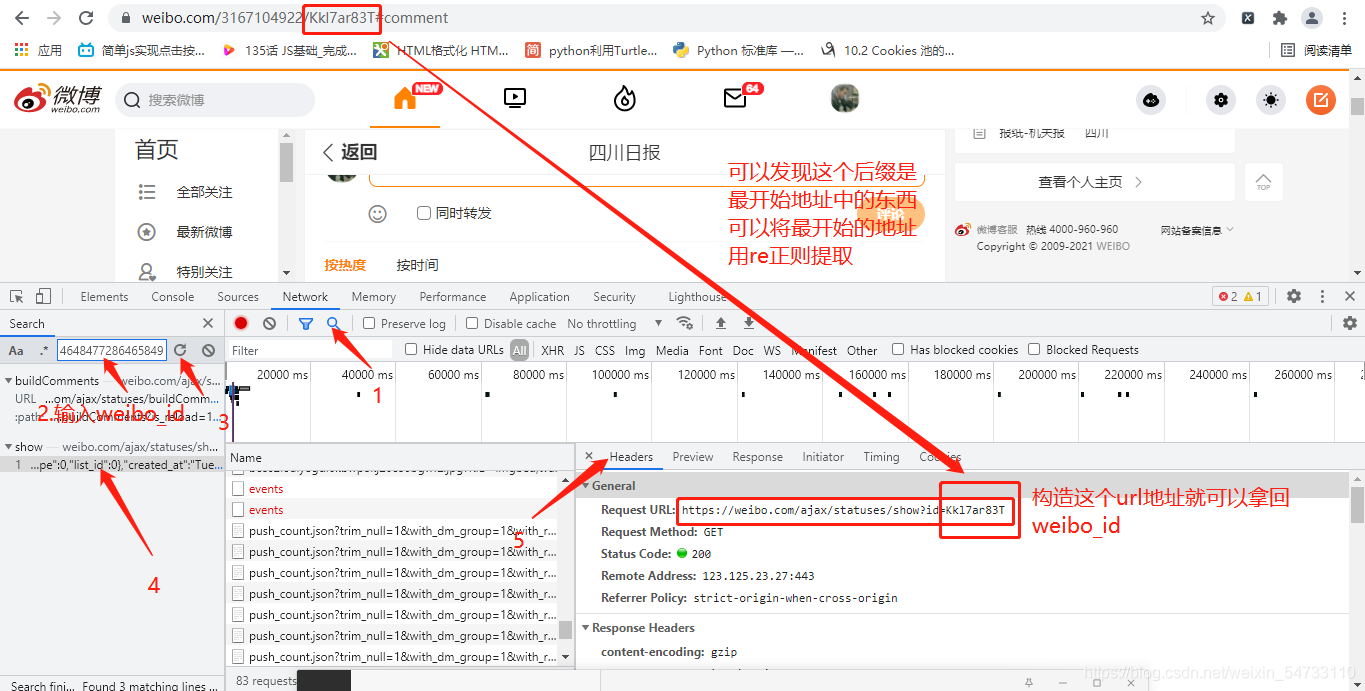This screenshot has width=1365, height=691.
Task: Sort comments 按时间
Action: (417, 265)
